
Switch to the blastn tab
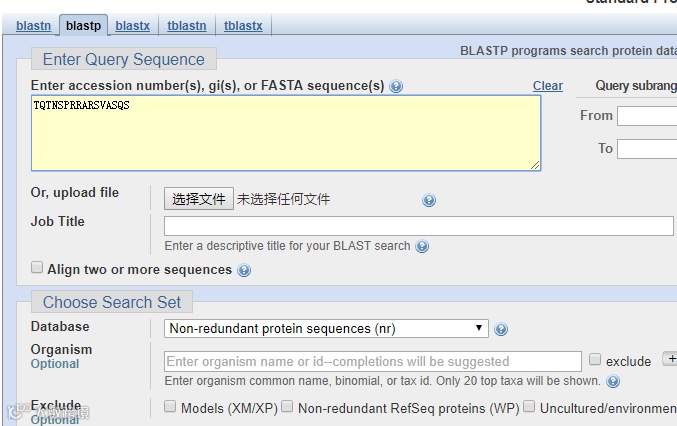(x=33, y=26)
